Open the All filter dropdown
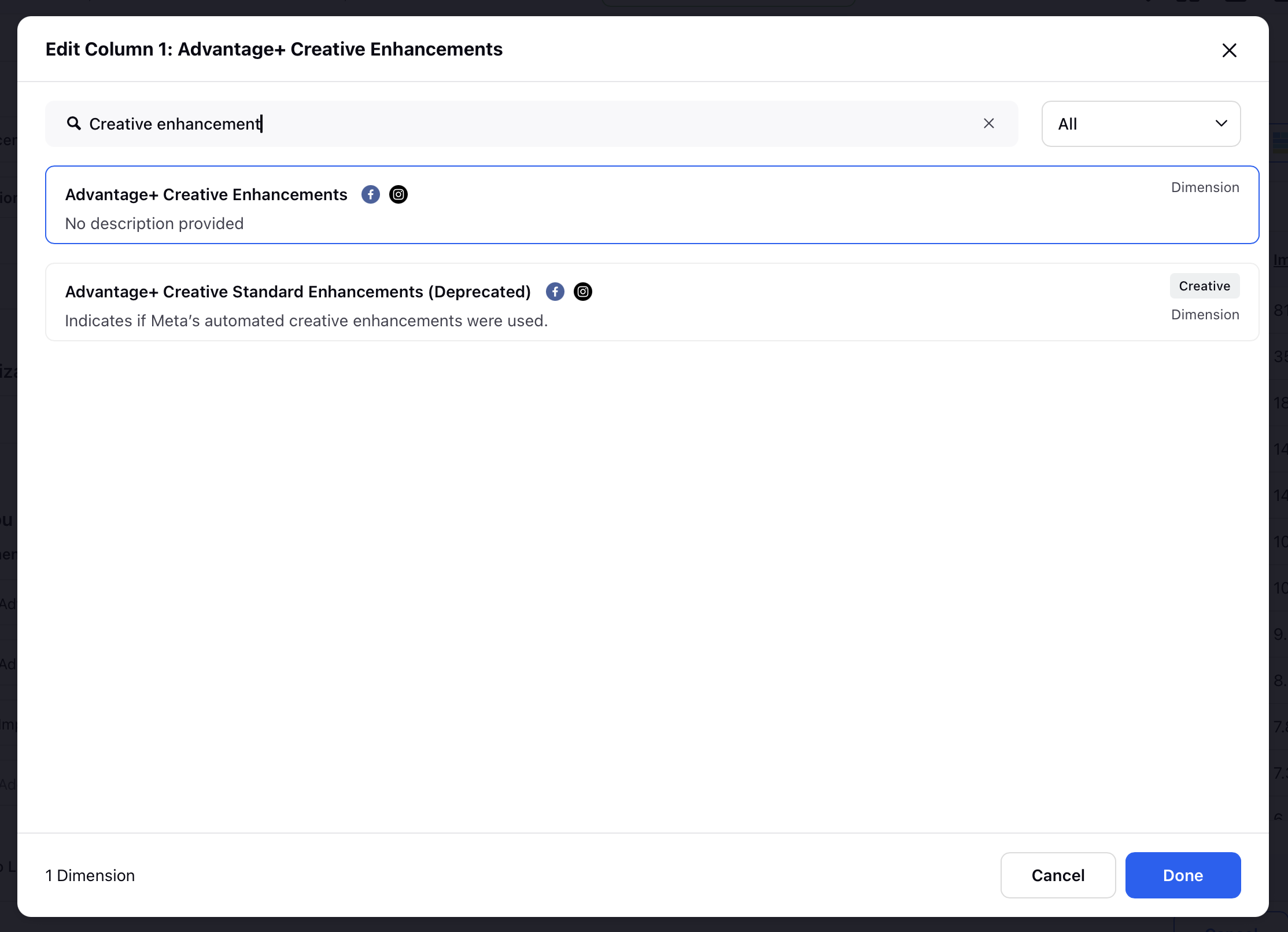The image size is (1288, 932). [1141, 124]
